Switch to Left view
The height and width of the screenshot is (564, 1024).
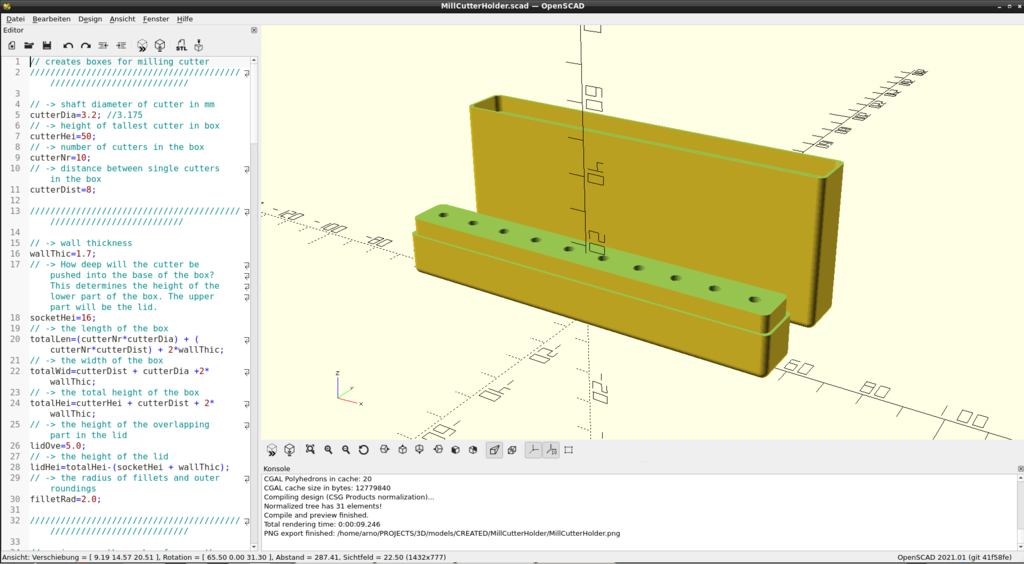tap(438, 450)
